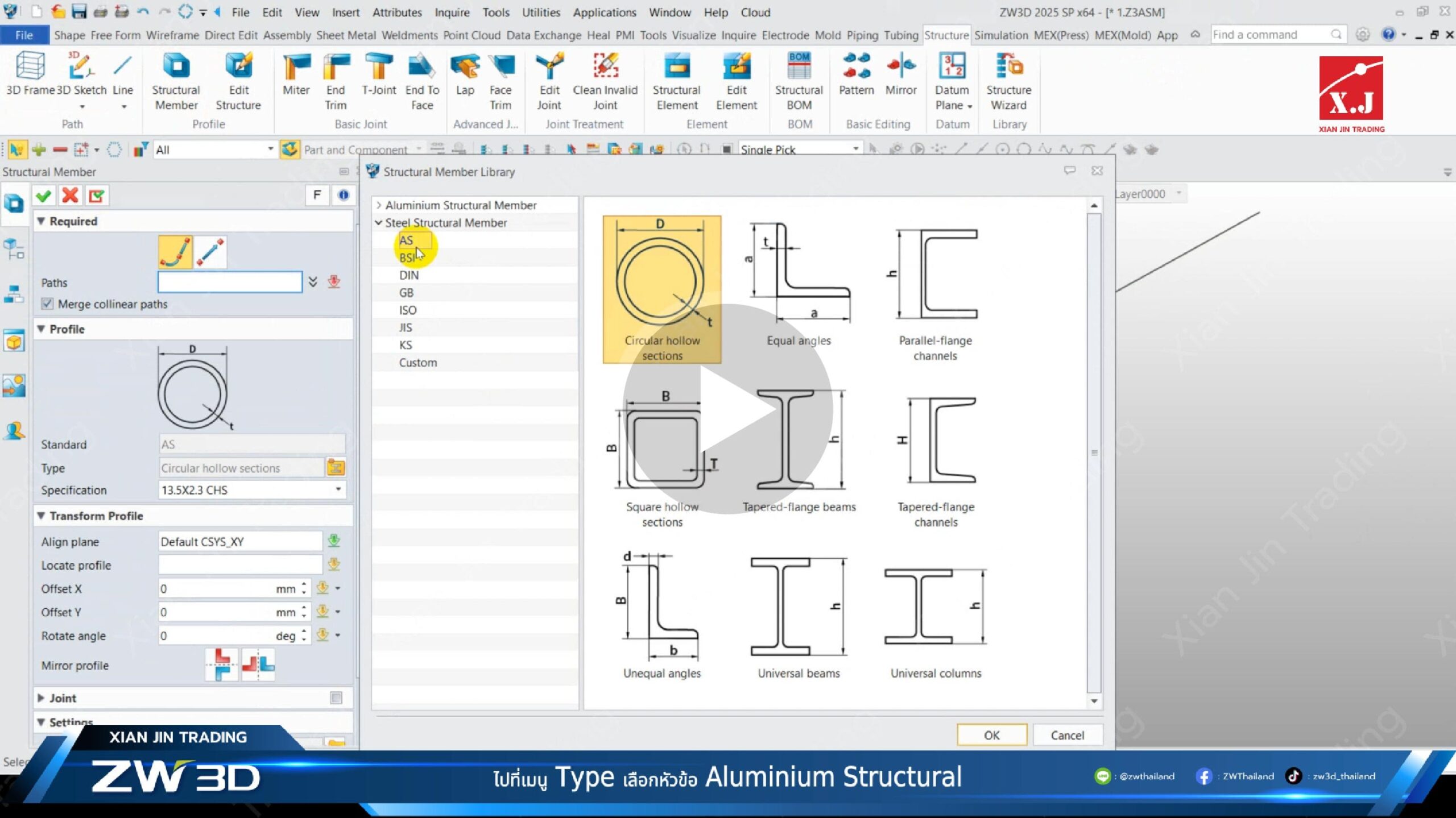Collapse the Steel Structural Member tree
1456x818 pixels.
point(379,223)
